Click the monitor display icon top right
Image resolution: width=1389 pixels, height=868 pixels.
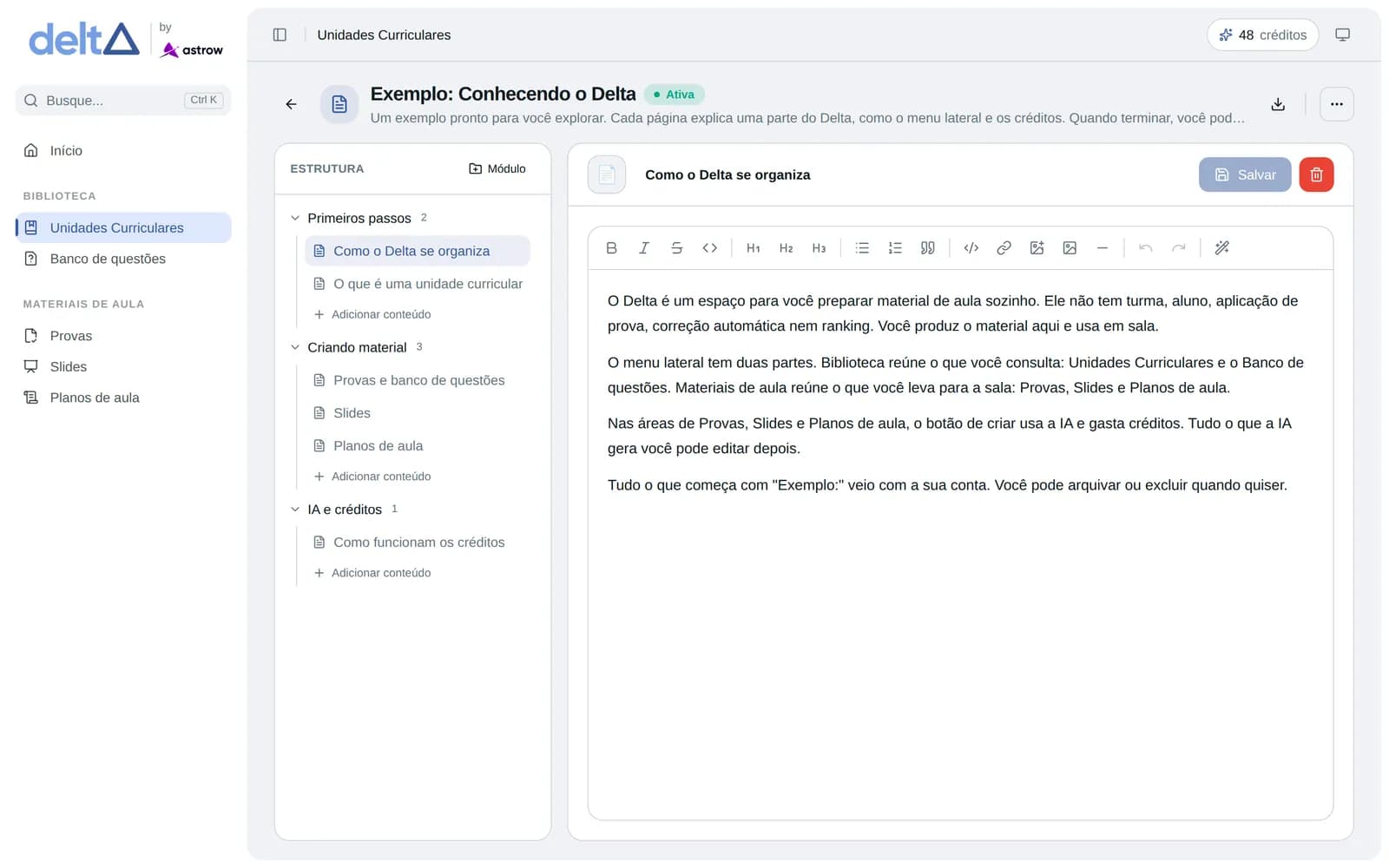(1342, 35)
